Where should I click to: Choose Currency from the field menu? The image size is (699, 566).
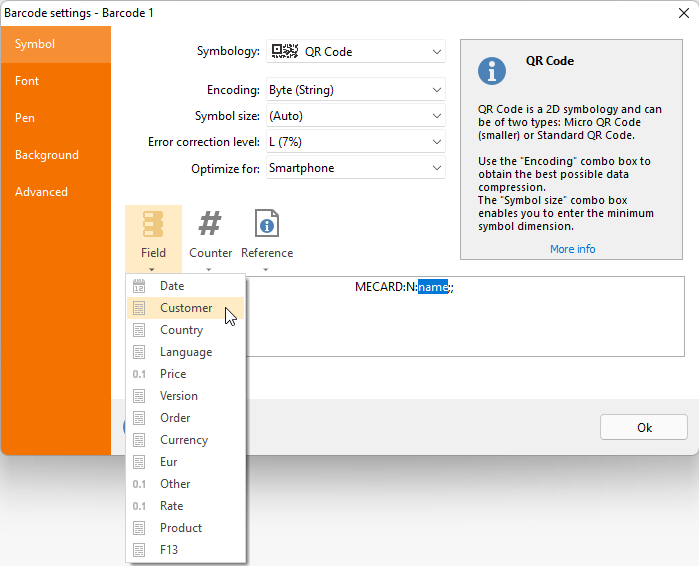click(x=184, y=440)
